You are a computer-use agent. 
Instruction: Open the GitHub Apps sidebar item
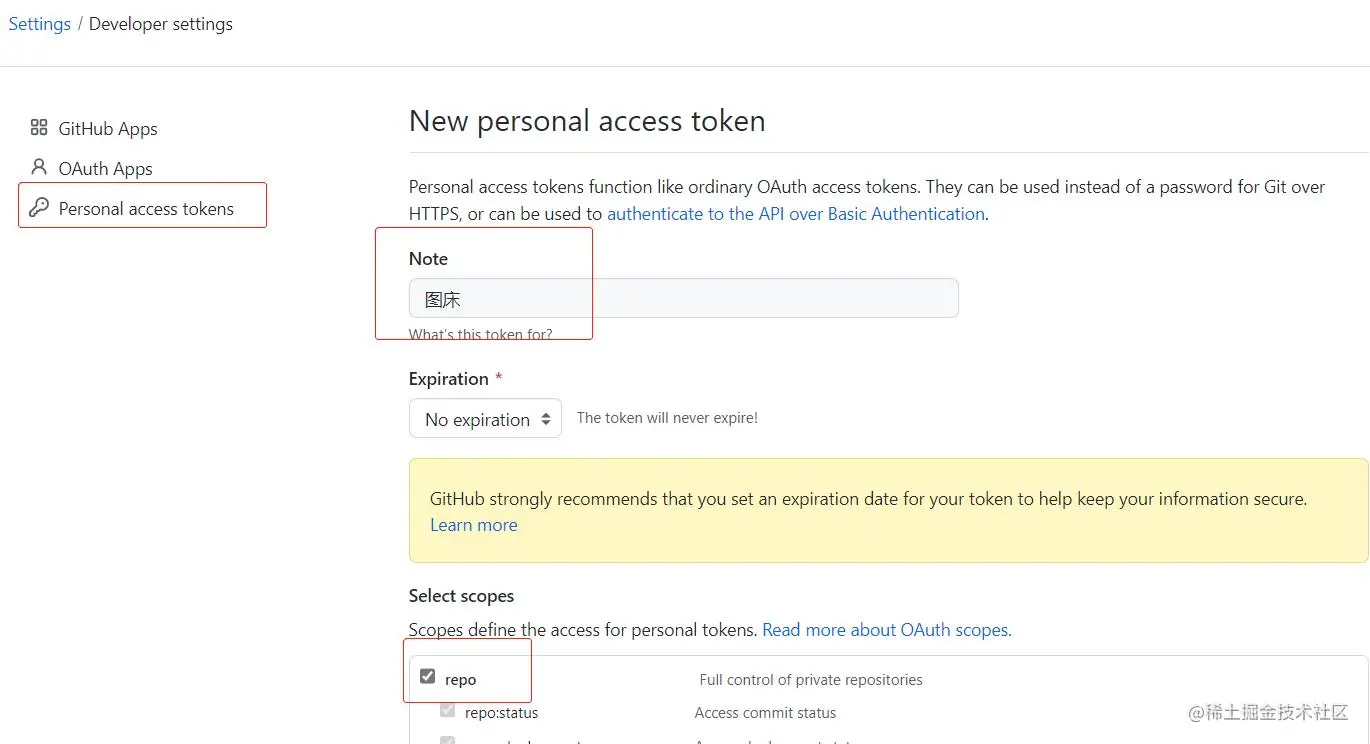point(107,128)
